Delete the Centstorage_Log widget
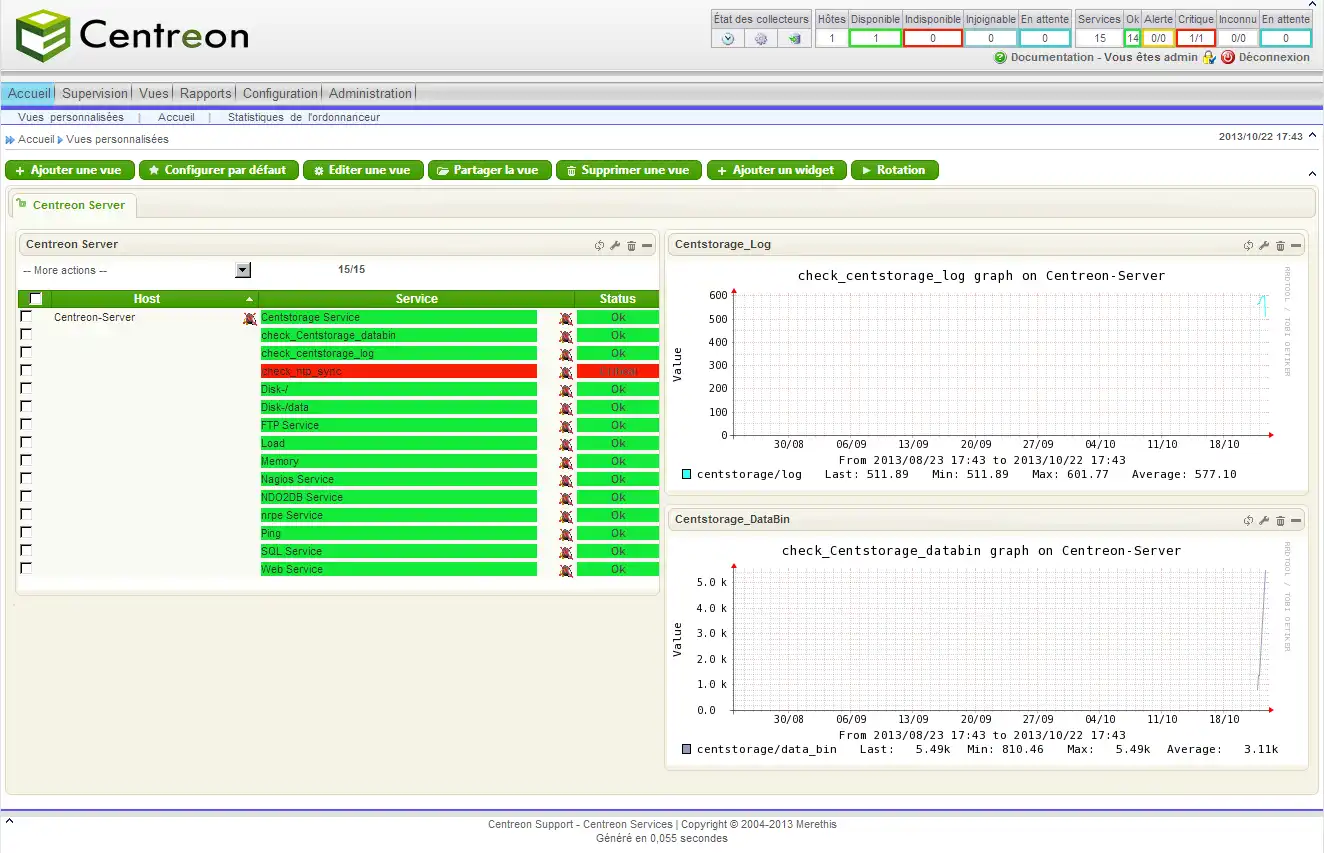 [1280, 245]
